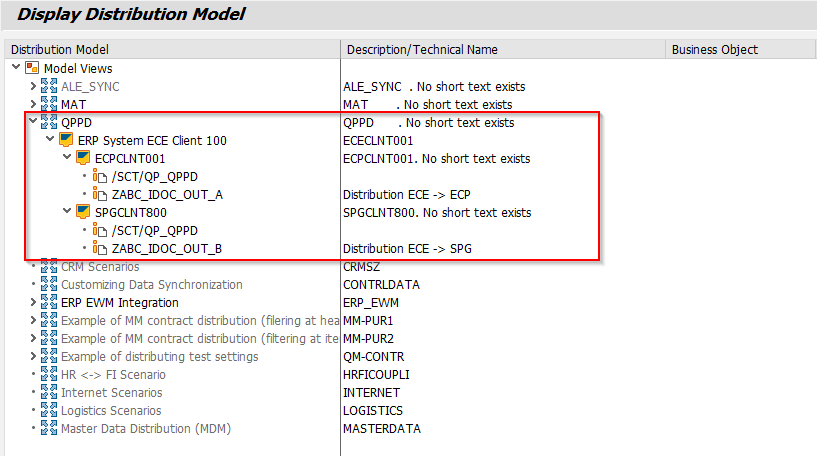Expand the ERP EWM Integration node
The image size is (817, 456).
33,302
